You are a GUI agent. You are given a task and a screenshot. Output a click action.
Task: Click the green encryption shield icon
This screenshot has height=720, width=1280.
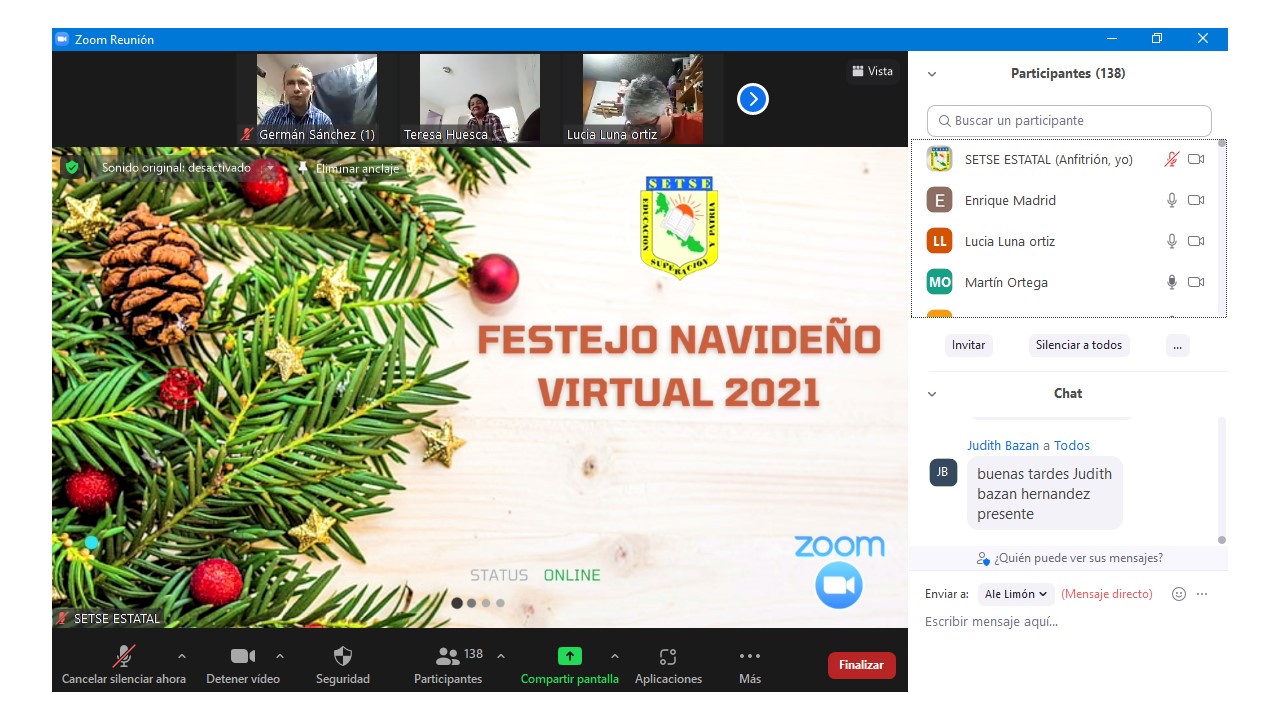coord(72,167)
